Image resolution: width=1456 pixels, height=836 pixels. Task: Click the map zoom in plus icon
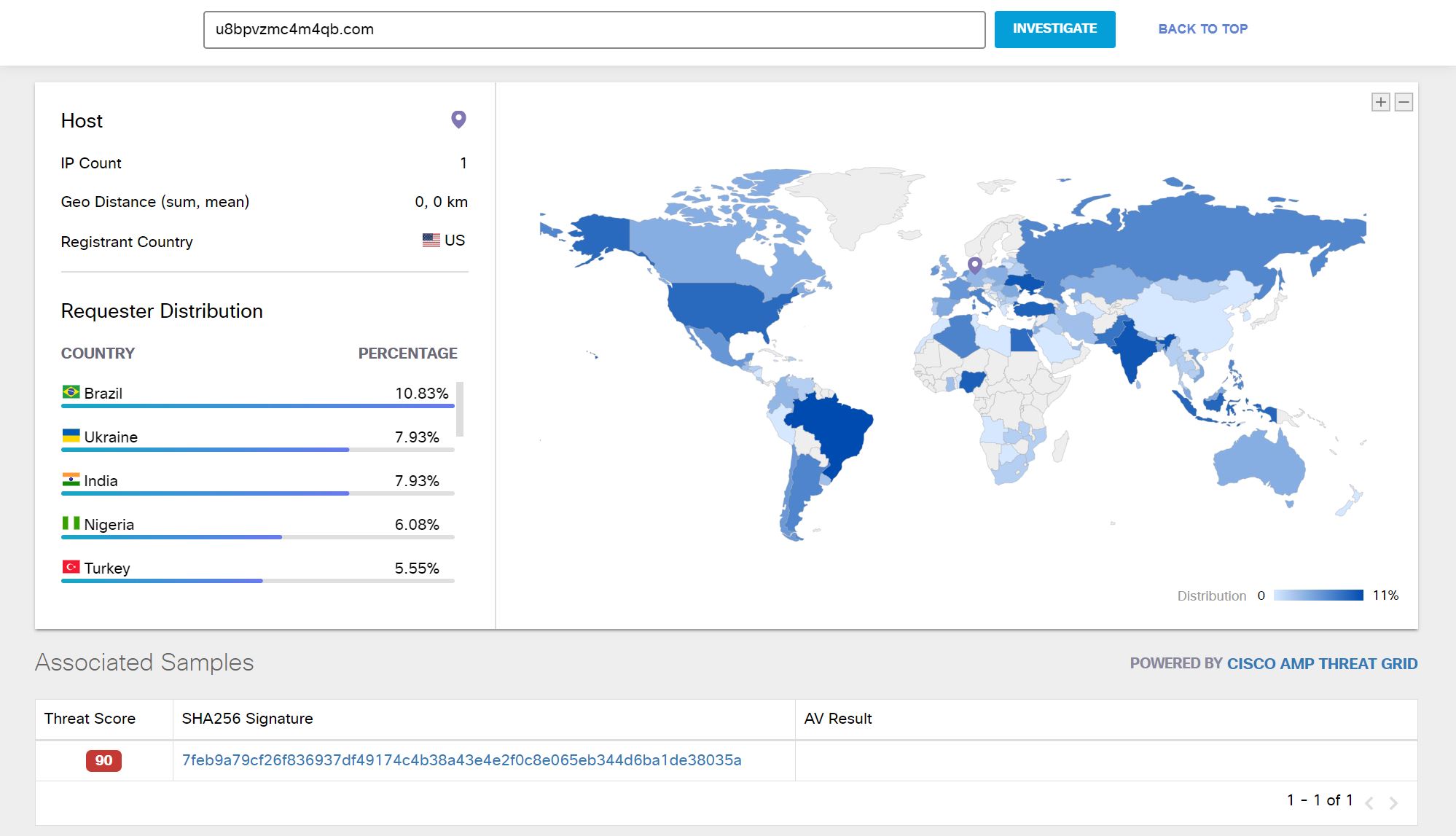pyautogui.click(x=1380, y=102)
